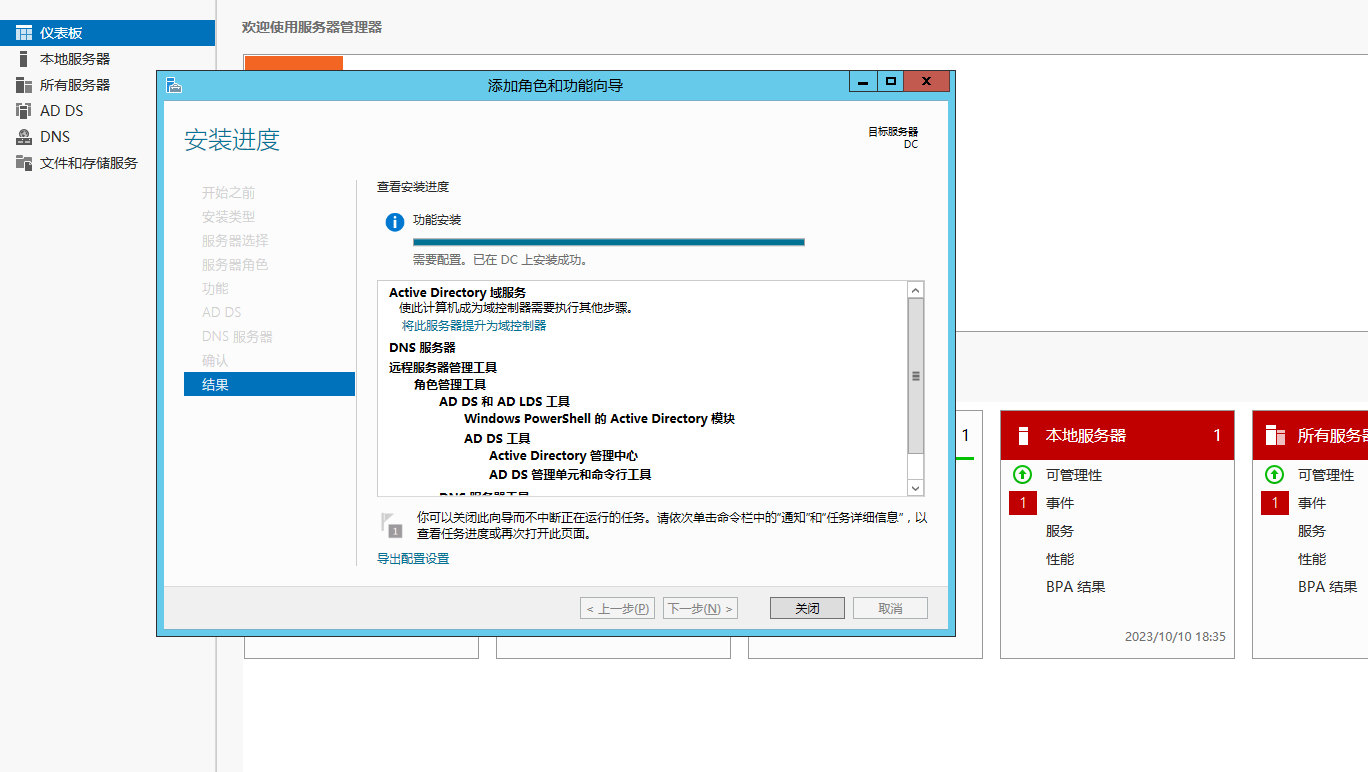Click the results list scroll-down arrow

[x=915, y=487]
